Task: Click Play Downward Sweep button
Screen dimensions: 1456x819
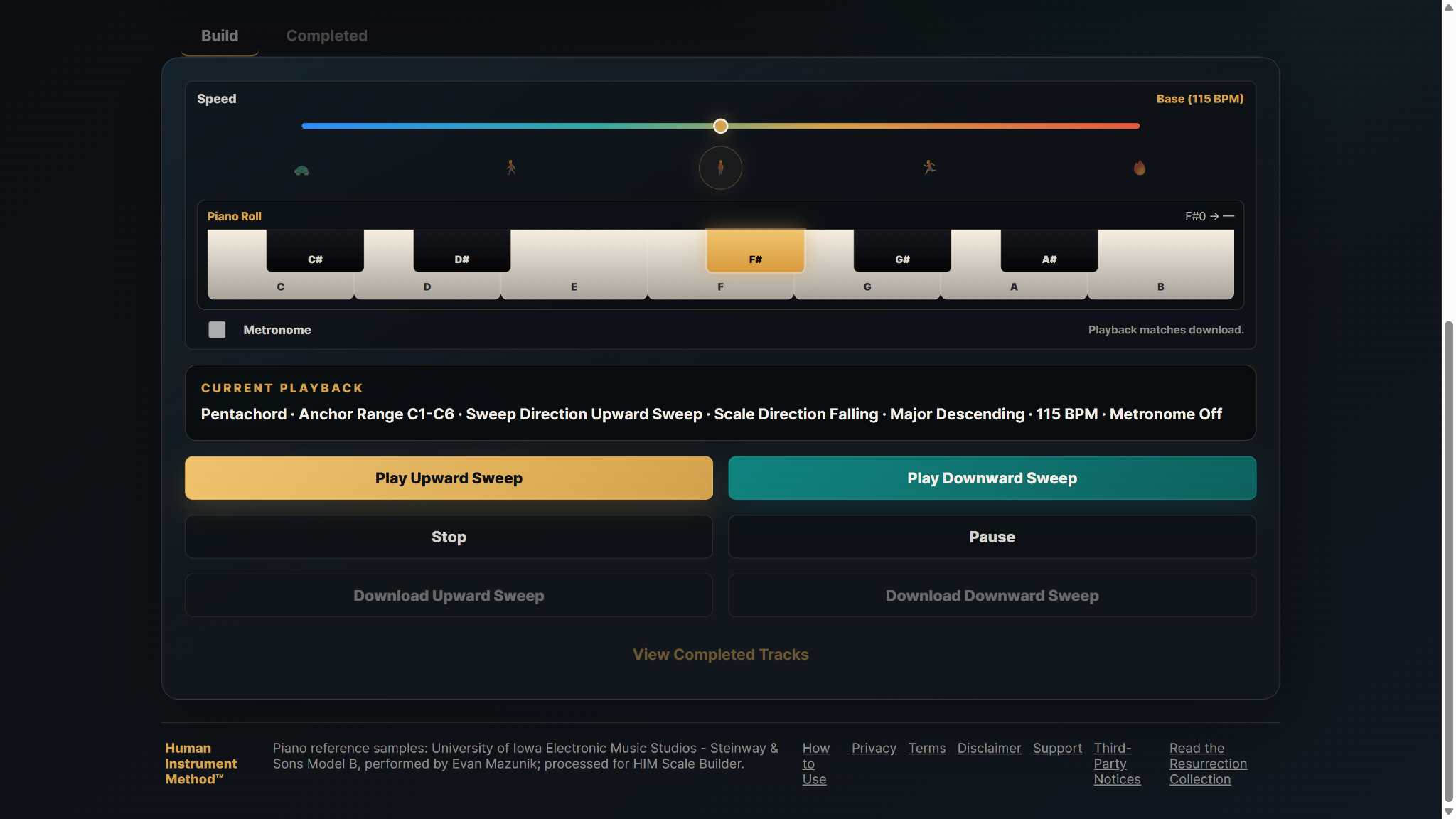Action: (x=992, y=478)
